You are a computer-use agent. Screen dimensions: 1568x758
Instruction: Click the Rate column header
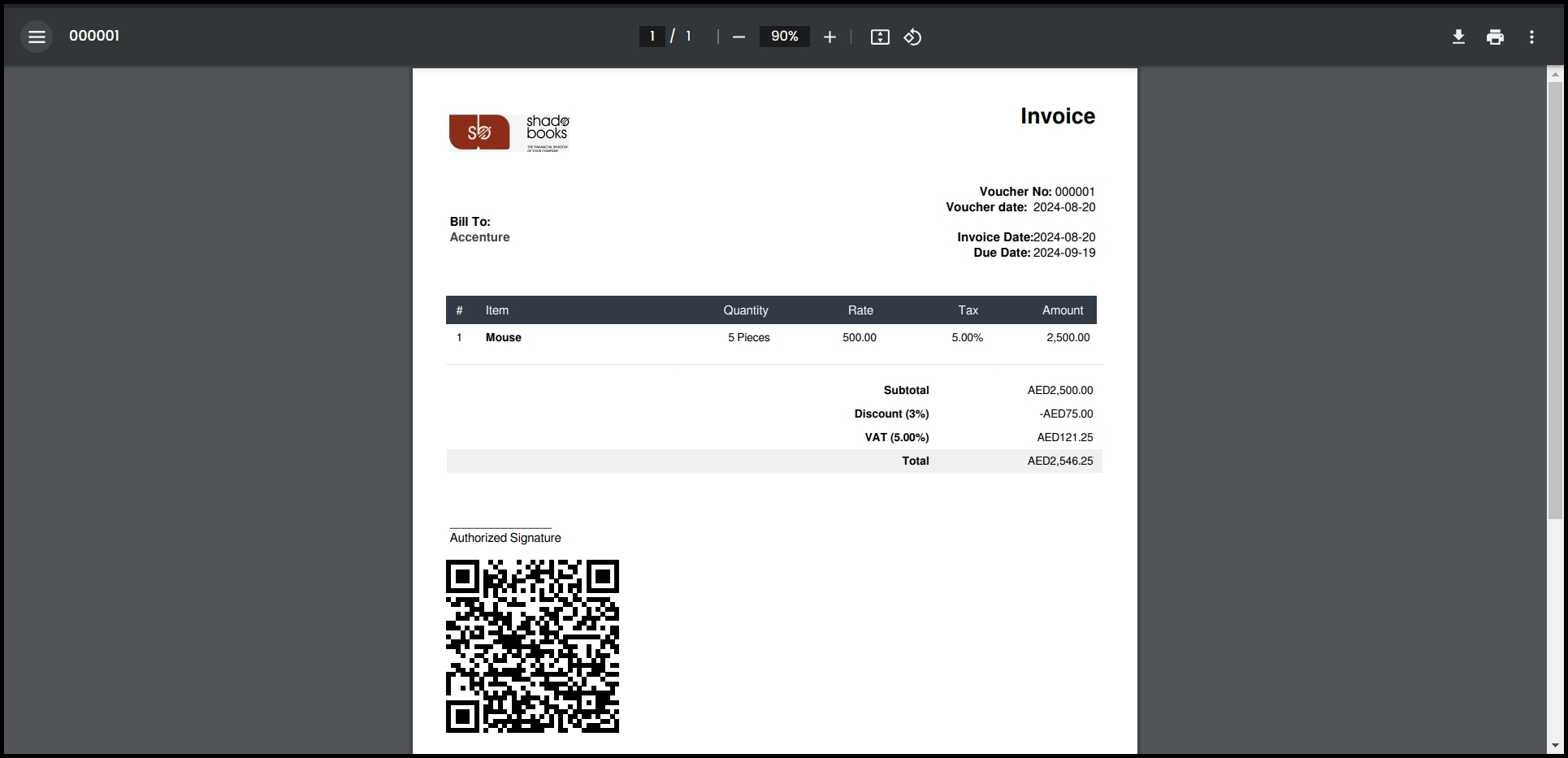tap(860, 310)
